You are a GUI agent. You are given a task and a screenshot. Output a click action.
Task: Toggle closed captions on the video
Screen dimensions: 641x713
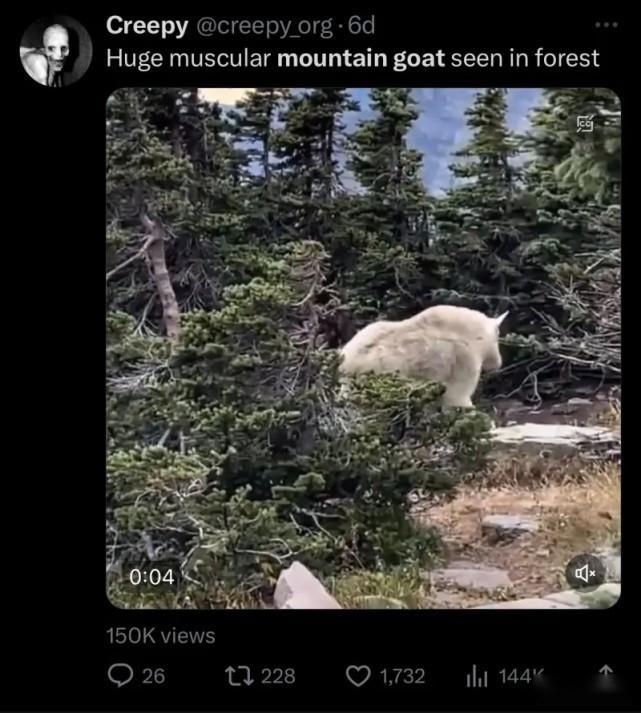(x=585, y=123)
